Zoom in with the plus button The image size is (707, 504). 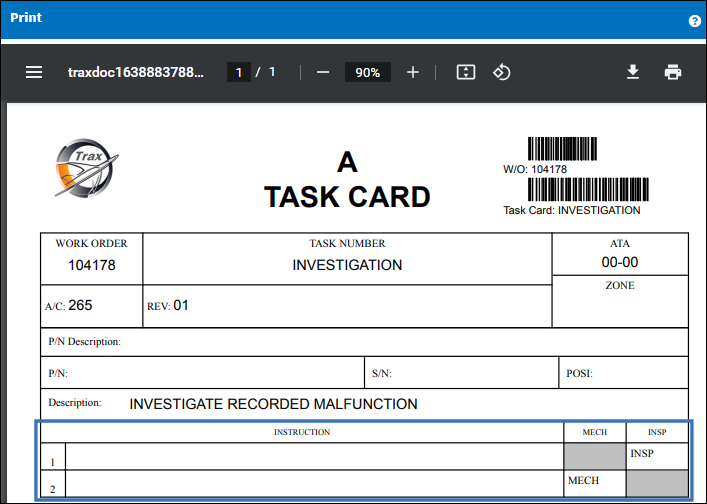413,72
